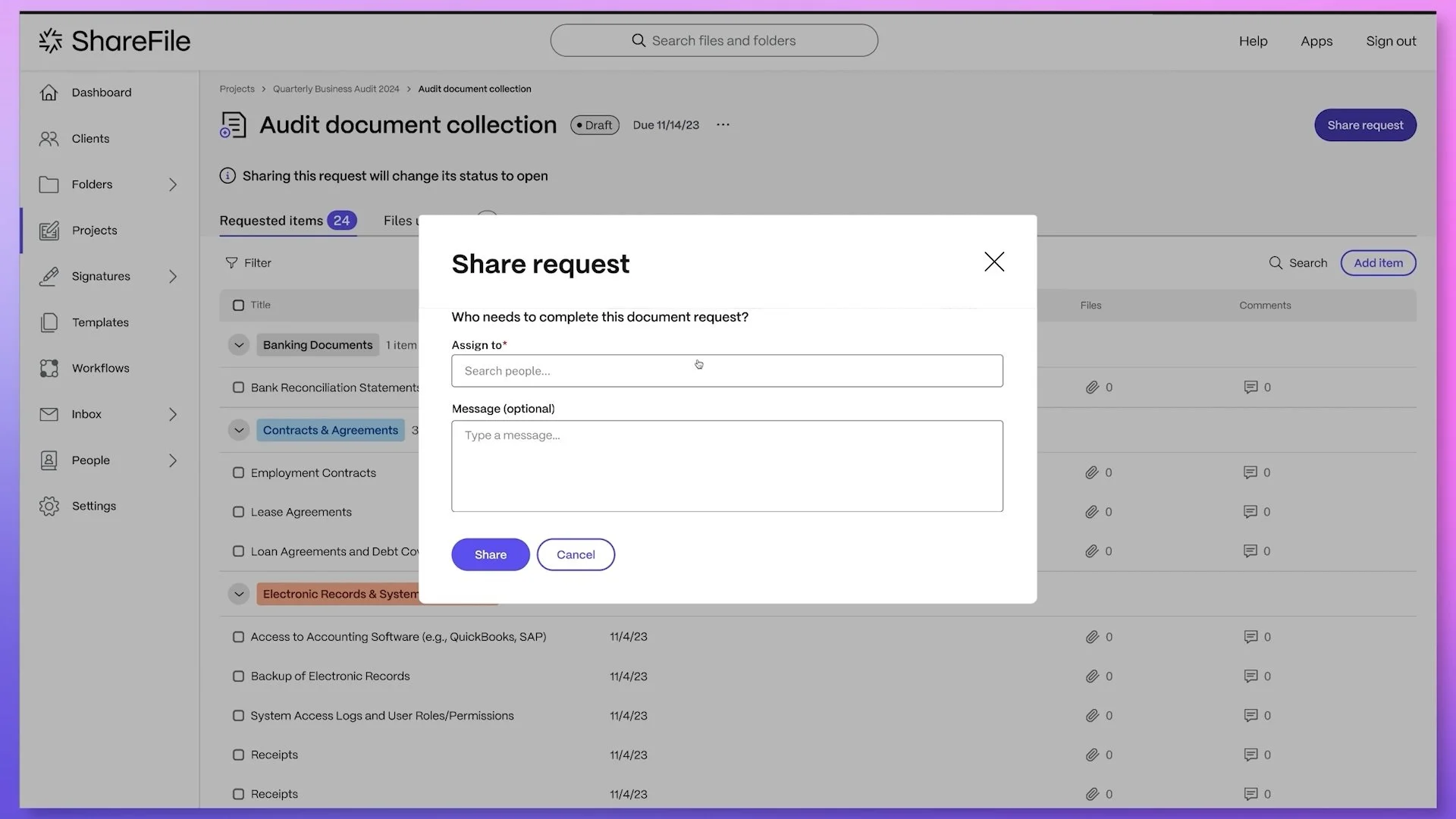
Task: Open Dashboard from the home icon
Action: click(x=49, y=93)
